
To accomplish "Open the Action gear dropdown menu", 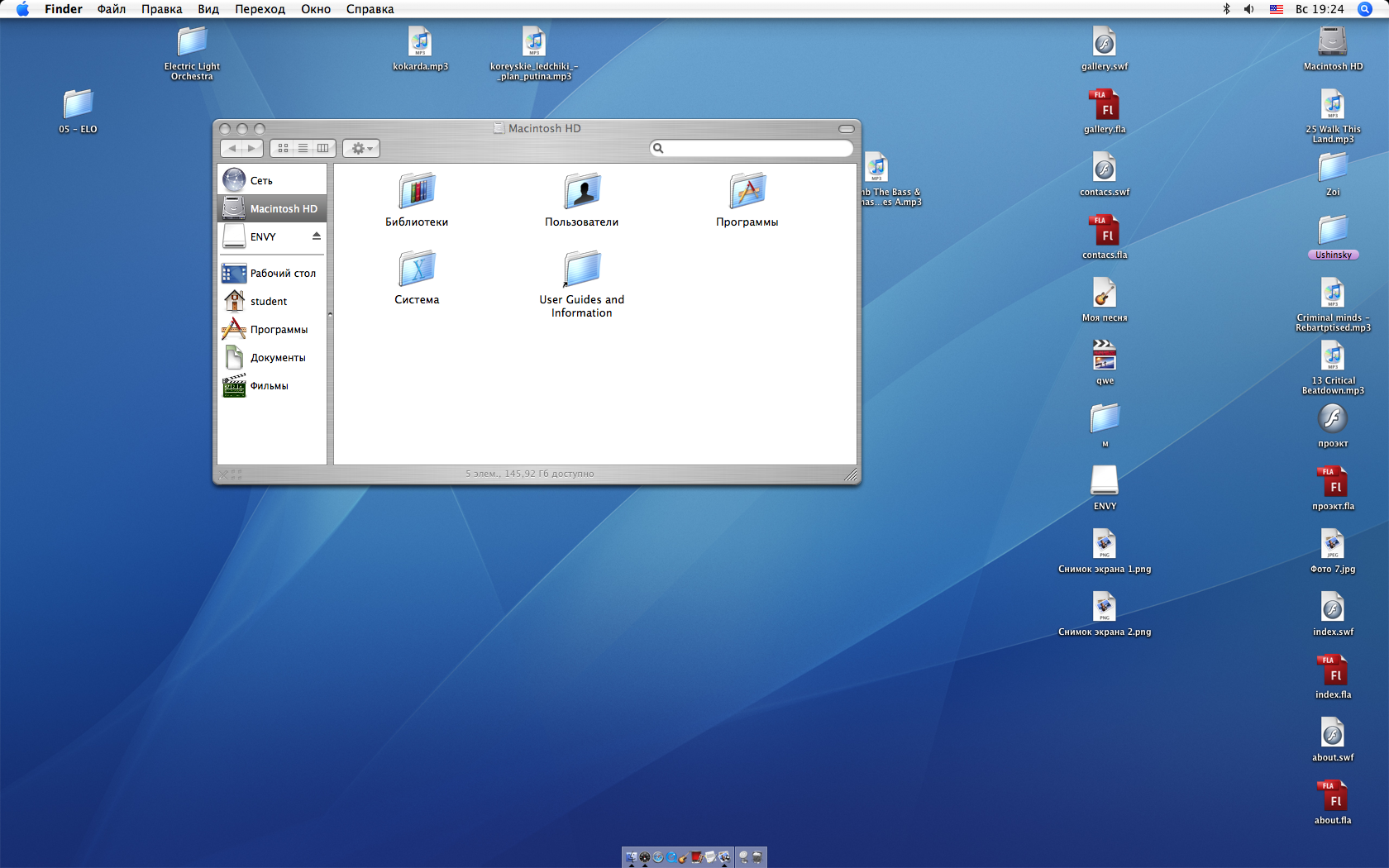I will coord(361,148).
